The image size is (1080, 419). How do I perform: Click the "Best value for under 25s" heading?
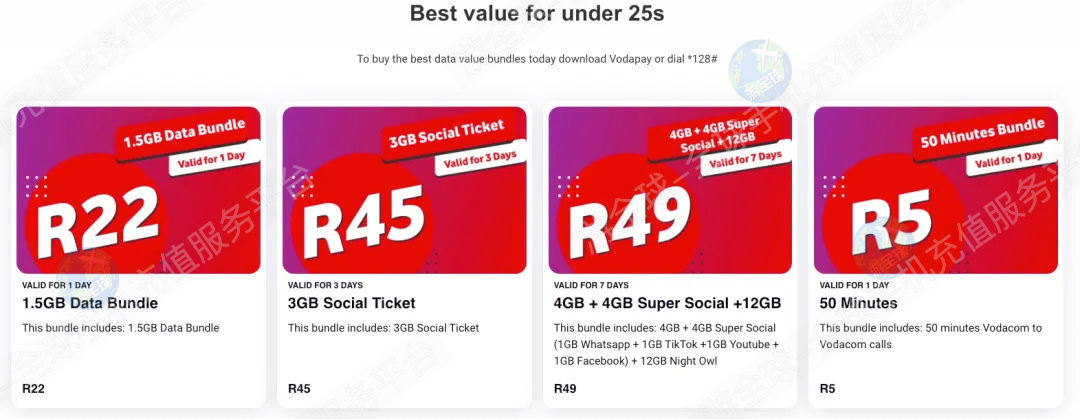tap(537, 15)
